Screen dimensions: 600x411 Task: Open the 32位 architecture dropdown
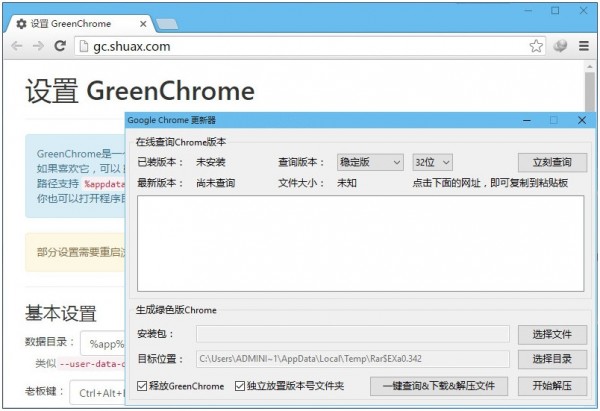pos(432,162)
